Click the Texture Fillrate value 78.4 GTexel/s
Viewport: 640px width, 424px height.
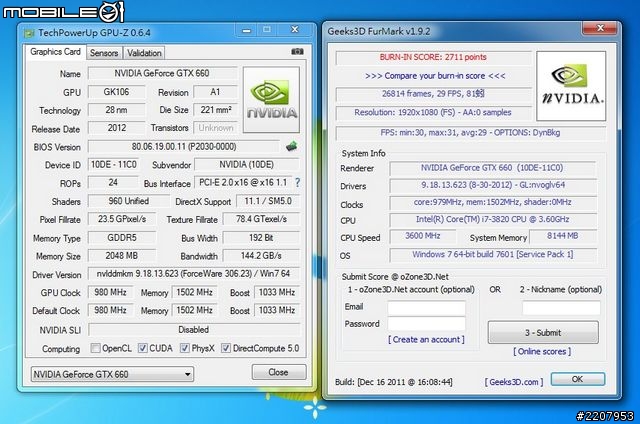[x=261, y=219]
